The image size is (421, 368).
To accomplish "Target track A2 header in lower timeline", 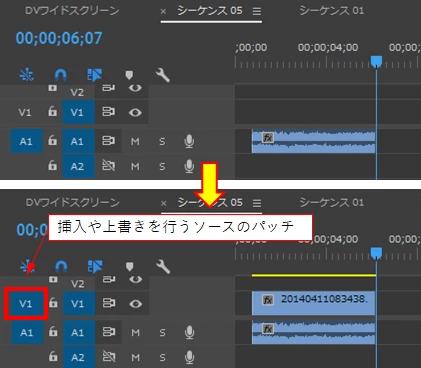I will [x=78, y=357].
